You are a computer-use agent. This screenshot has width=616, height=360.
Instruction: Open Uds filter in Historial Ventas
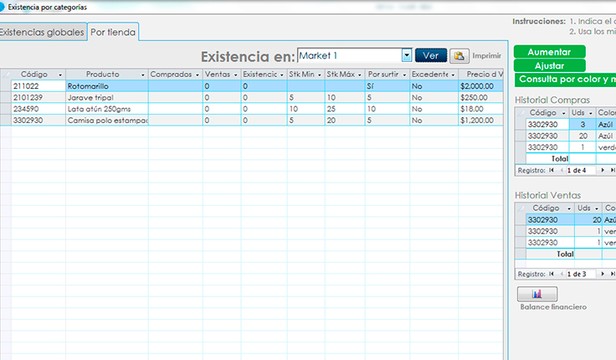(596, 208)
